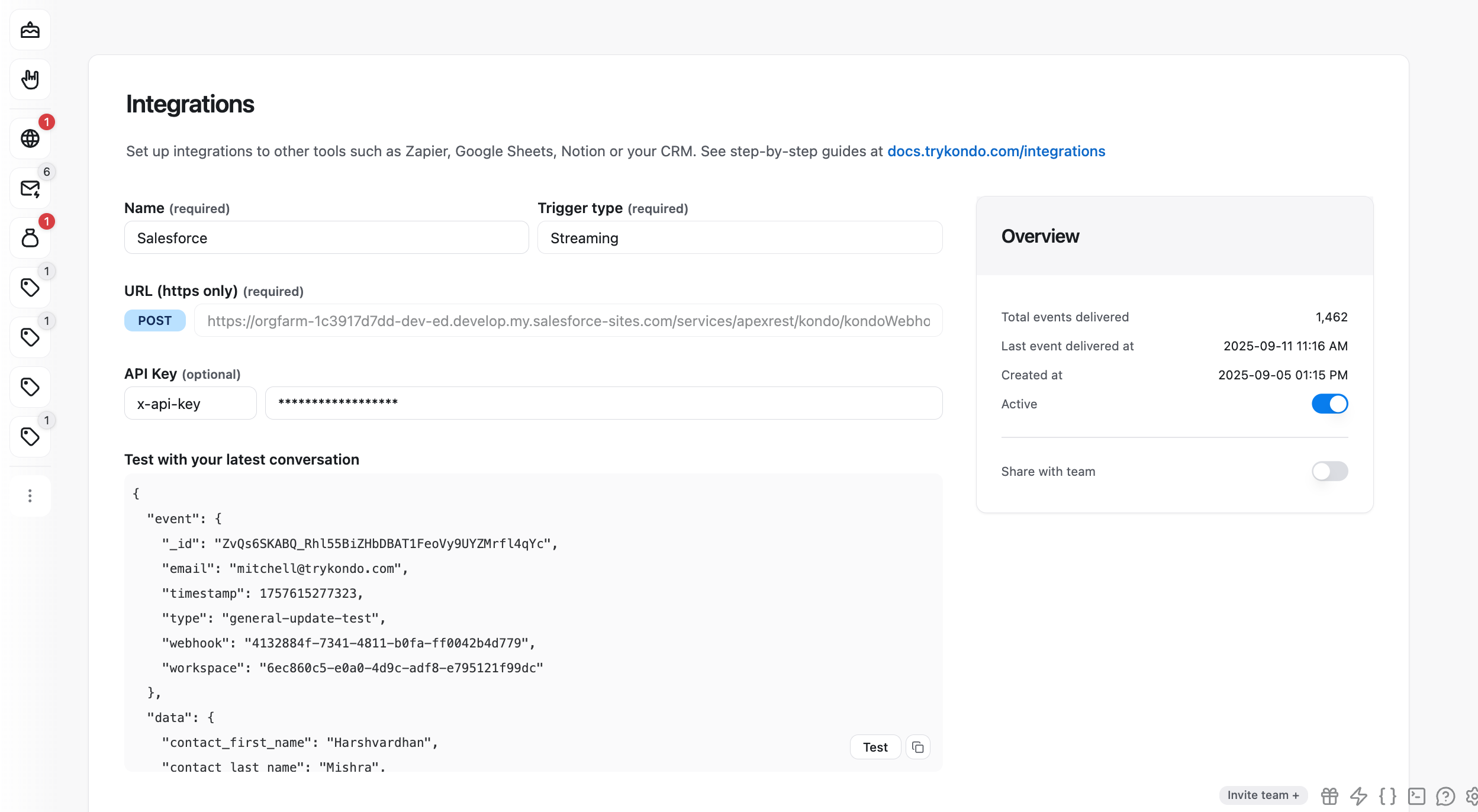
Task: Click the Integrations page heading
Action: 190,104
